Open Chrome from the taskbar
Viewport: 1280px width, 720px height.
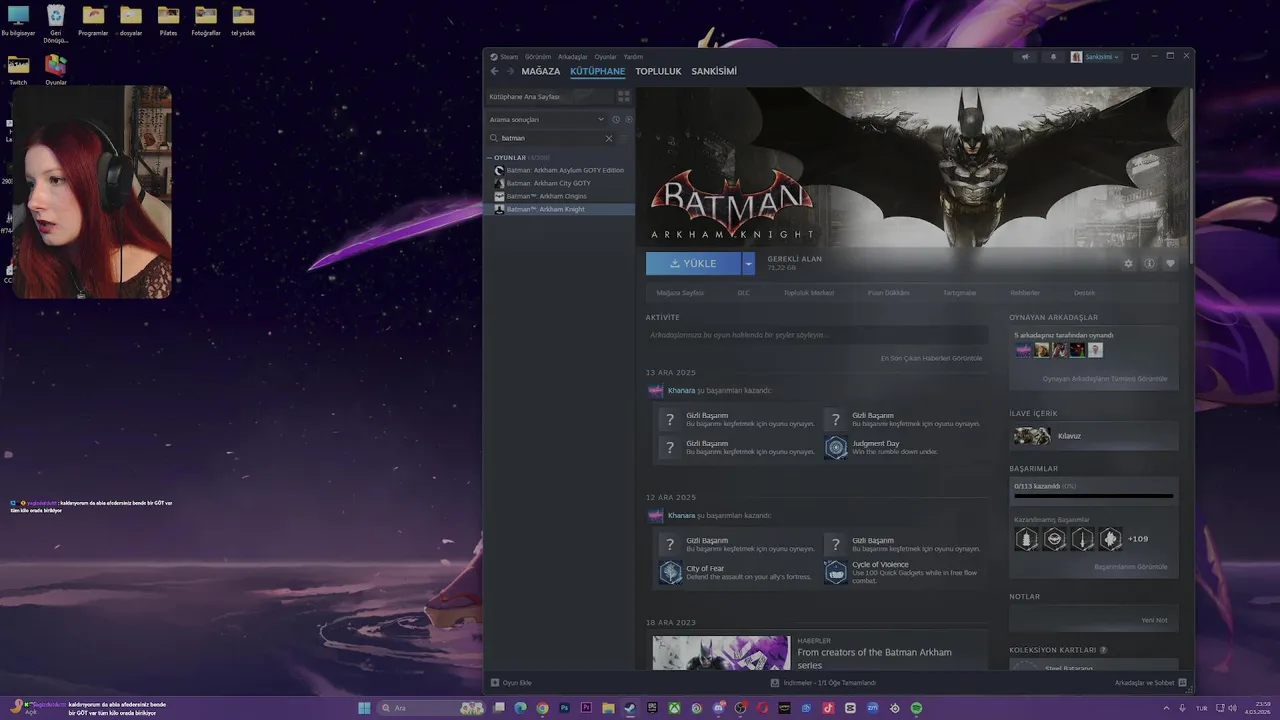(542, 708)
